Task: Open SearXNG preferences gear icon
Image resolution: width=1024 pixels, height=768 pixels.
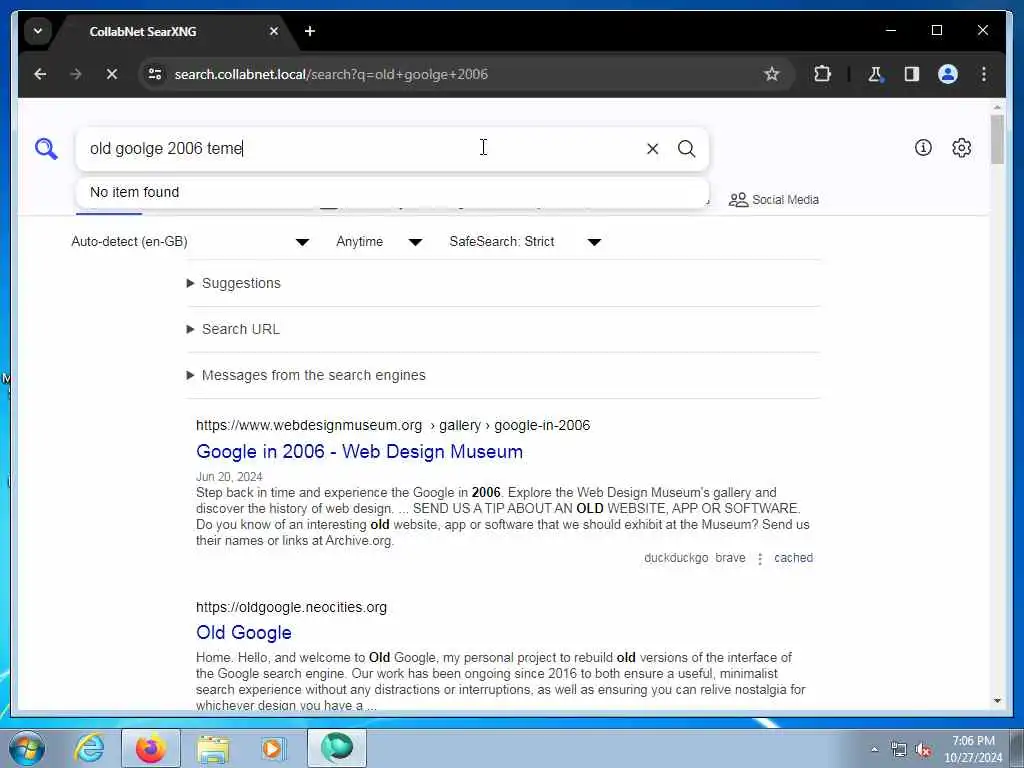Action: [961, 148]
